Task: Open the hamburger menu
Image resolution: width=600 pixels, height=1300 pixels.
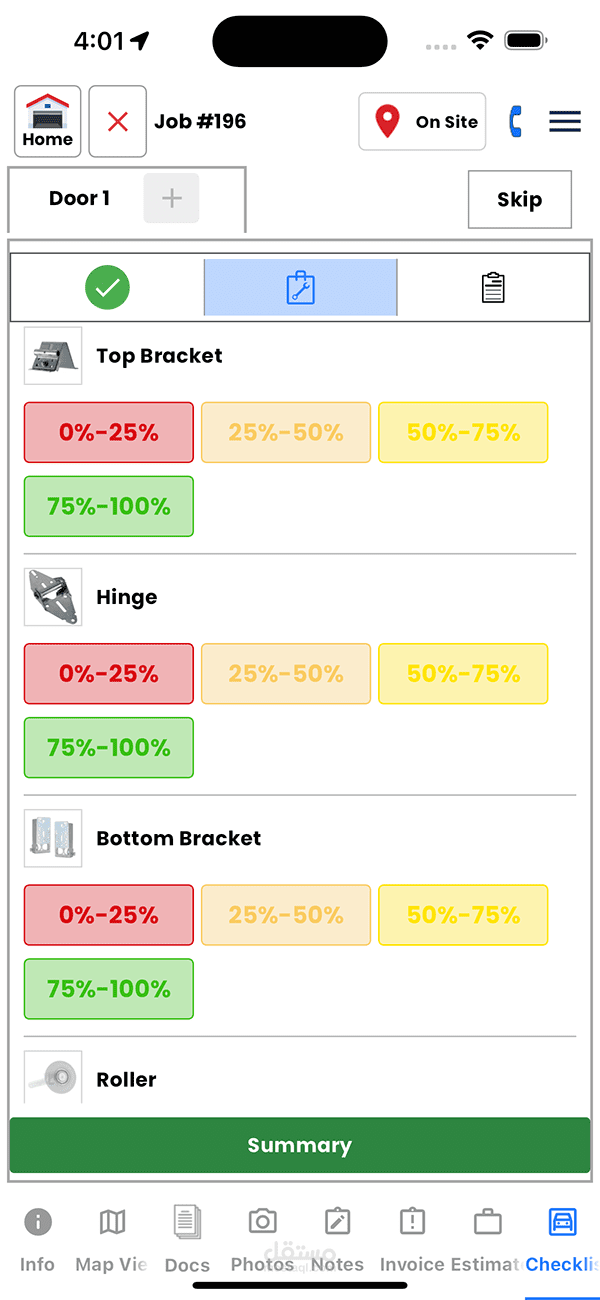Action: (x=565, y=122)
